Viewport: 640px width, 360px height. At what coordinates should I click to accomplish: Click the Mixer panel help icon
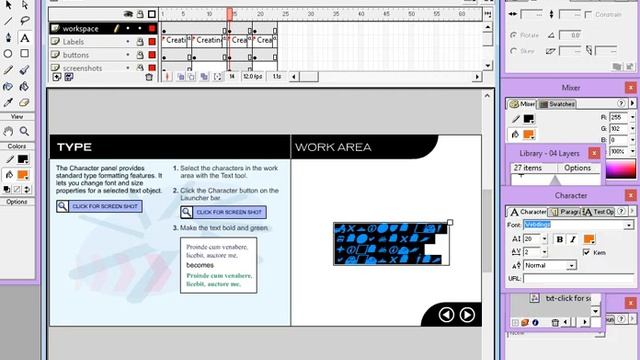[621, 104]
